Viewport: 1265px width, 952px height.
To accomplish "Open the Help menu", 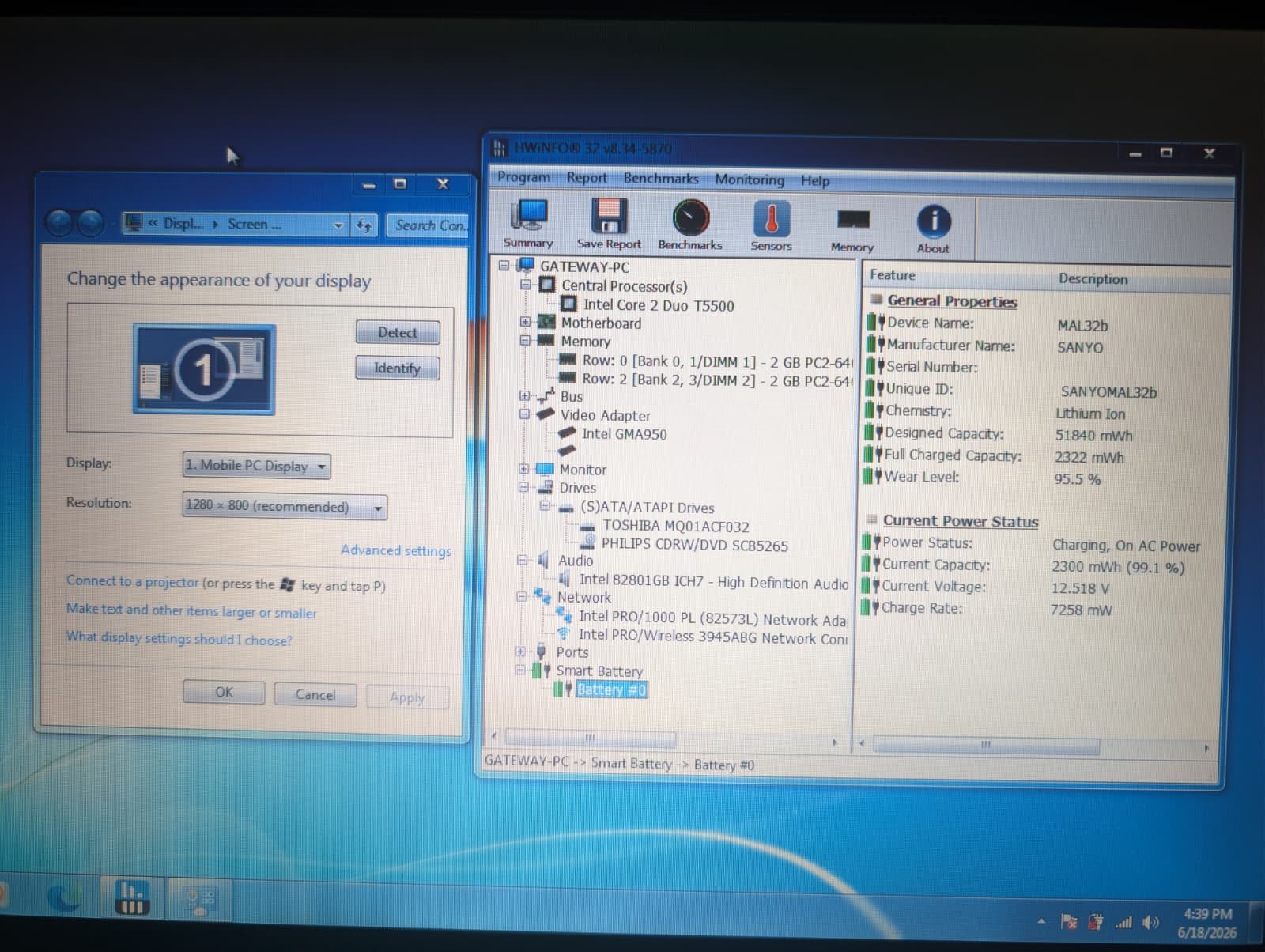I will point(815,180).
